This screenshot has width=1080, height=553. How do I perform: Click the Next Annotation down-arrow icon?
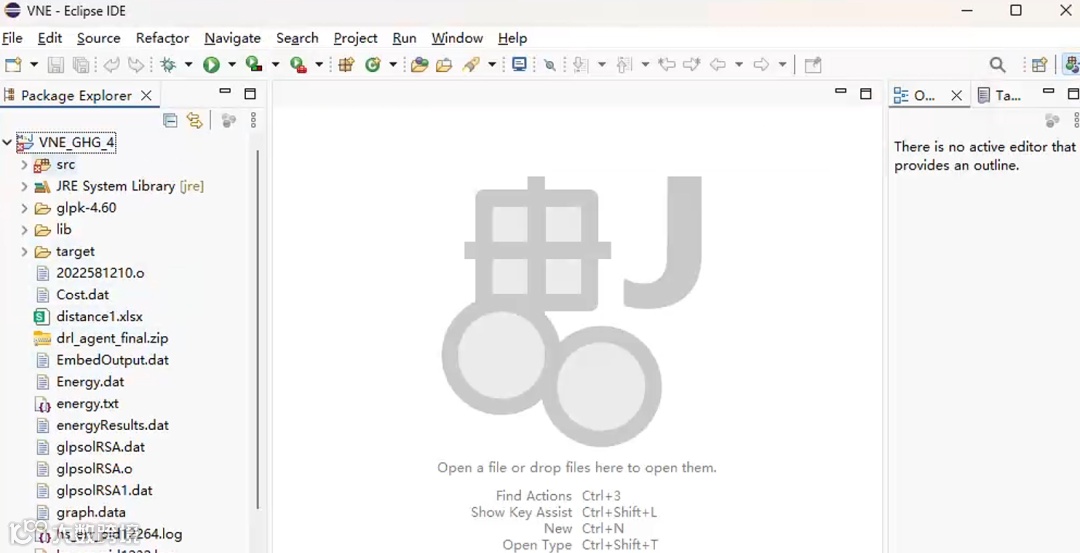point(581,65)
